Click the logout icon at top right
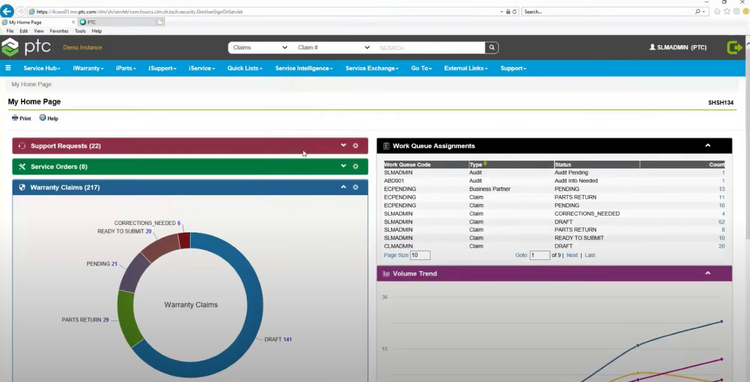The width and height of the screenshot is (750, 382). pyautogui.click(x=734, y=47)
